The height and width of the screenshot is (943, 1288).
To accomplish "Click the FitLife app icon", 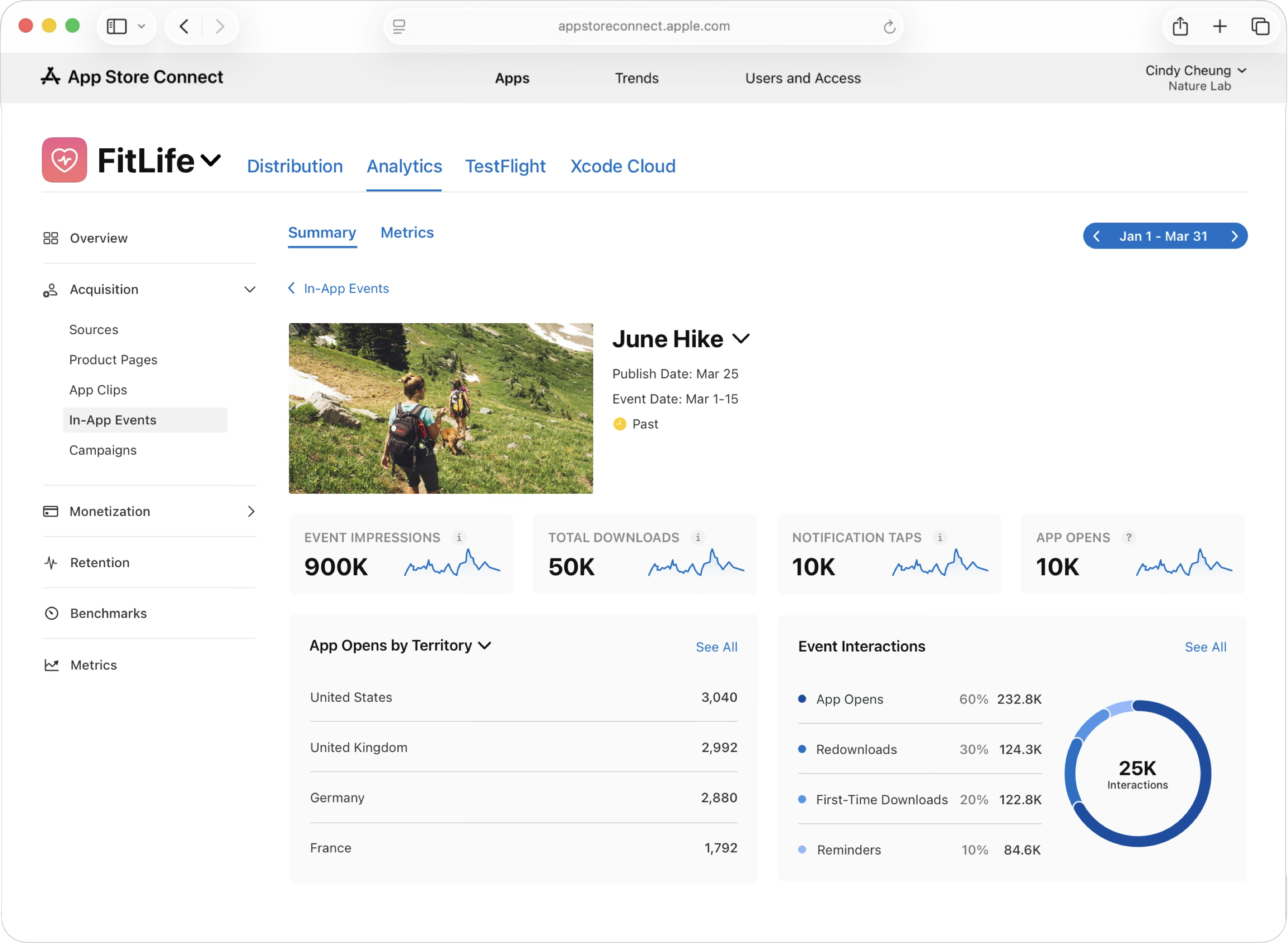I will point(64,160).
